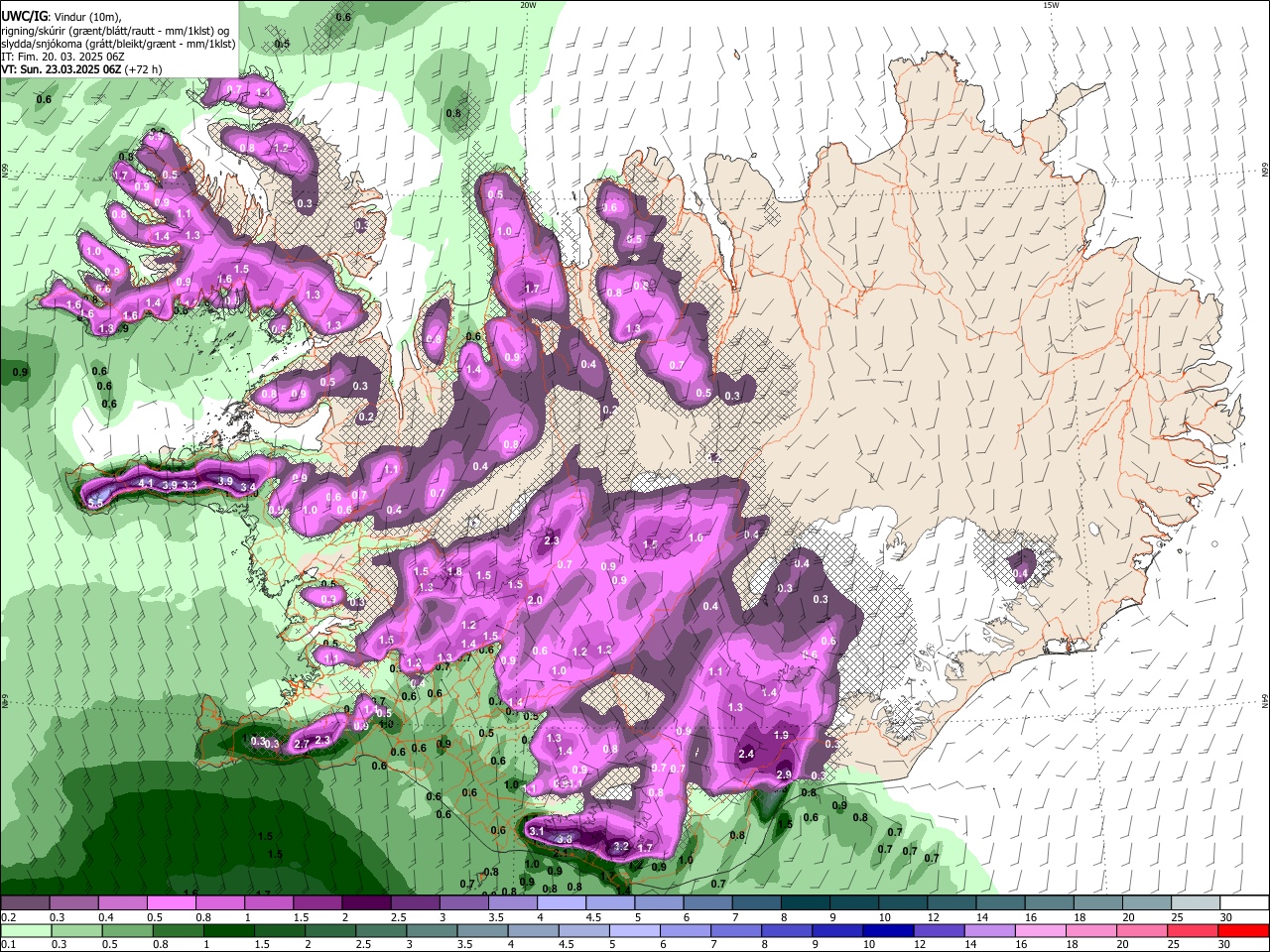Image resolution: width=1270 pixels, height=952 pixels.
Task: Click the valid time "VT: Sun. 23.03.2025 06Z (+72 h)"
Action: (82, 69)
